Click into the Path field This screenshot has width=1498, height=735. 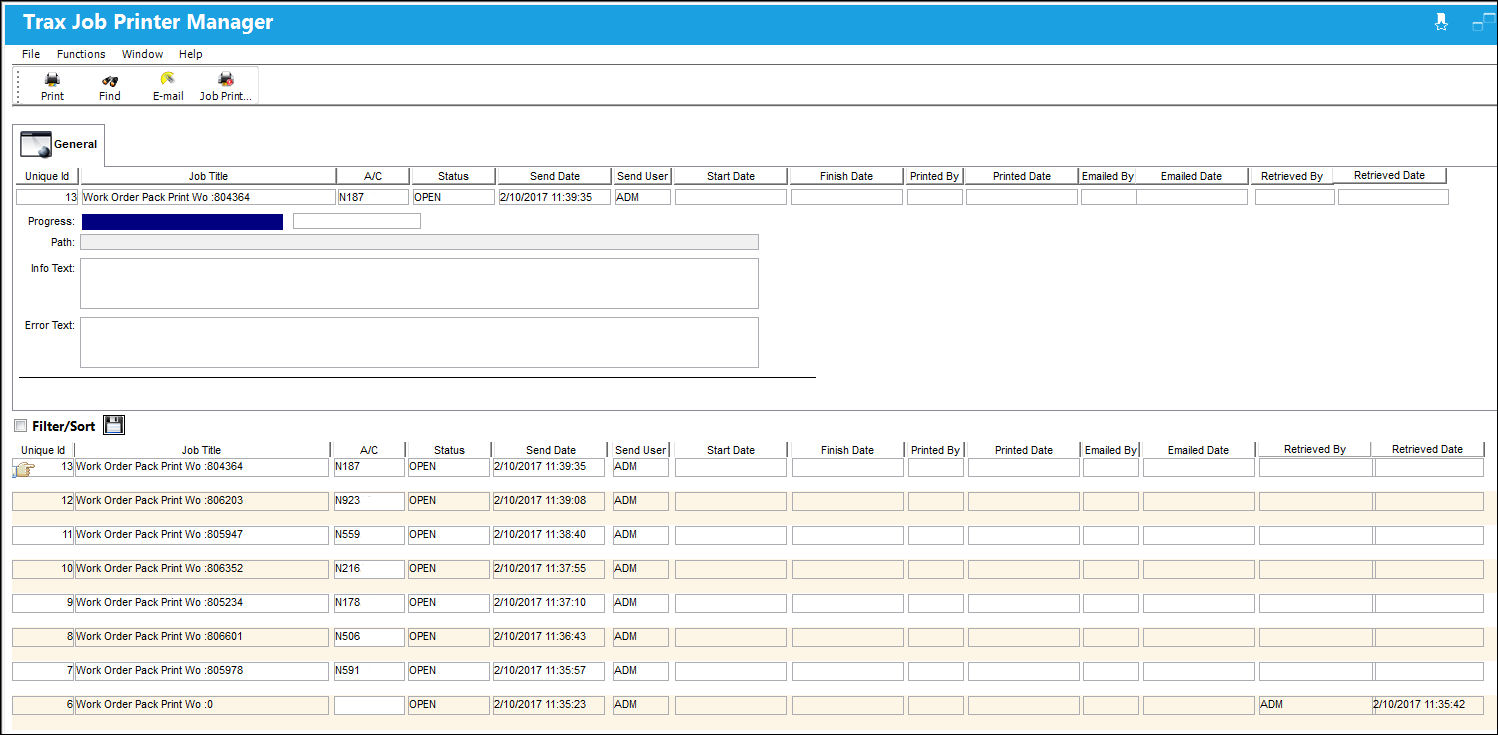click(419, 242)
